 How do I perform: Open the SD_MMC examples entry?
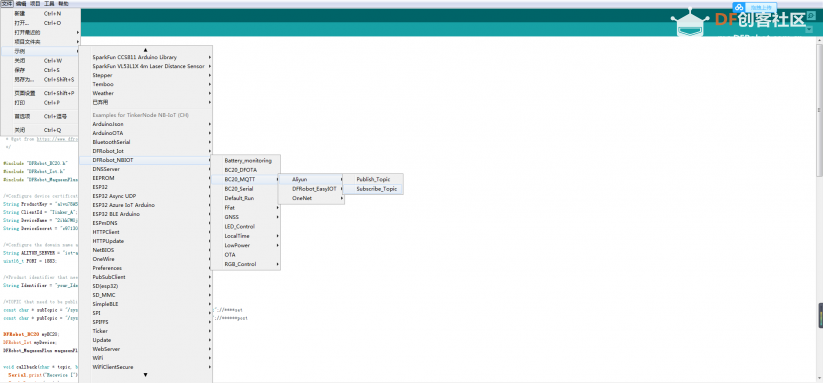(145, 295)
